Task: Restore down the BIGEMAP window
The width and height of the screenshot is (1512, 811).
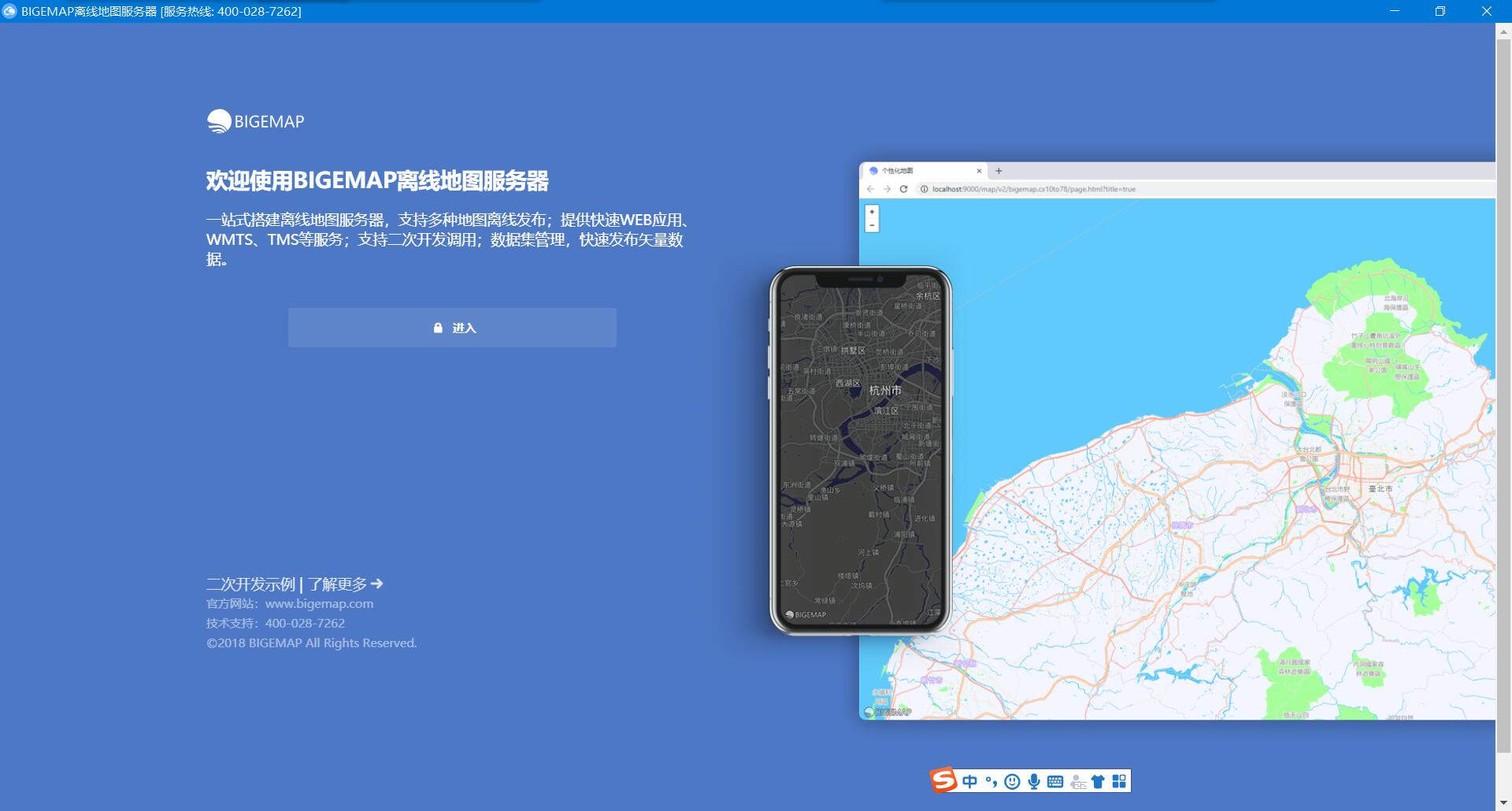Action: tap(1440, 11)
